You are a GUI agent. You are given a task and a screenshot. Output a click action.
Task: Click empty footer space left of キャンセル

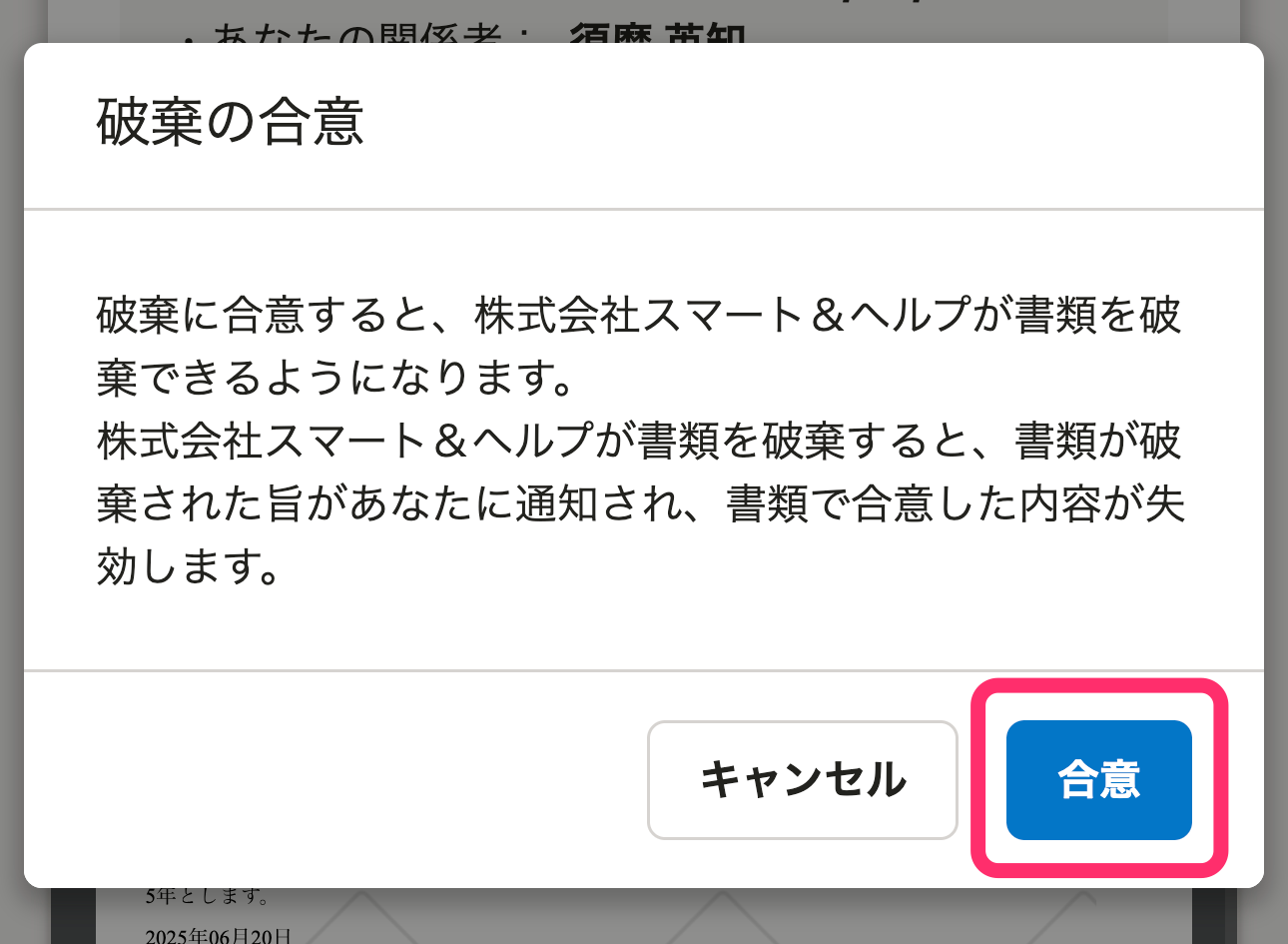(335, 779)
